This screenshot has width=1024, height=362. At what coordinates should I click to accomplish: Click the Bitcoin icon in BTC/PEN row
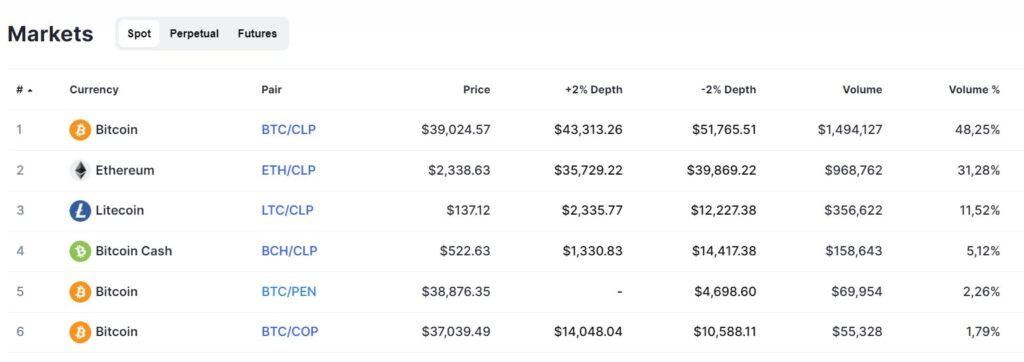pyautogui.click(x=80, y=291)
